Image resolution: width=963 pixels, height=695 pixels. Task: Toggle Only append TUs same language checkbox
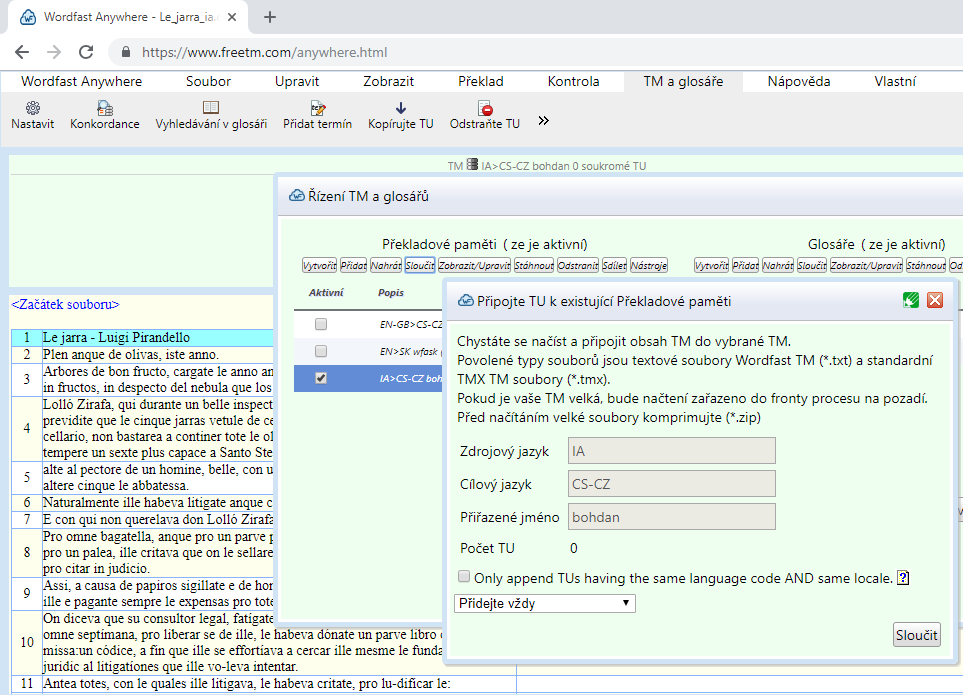464,577
